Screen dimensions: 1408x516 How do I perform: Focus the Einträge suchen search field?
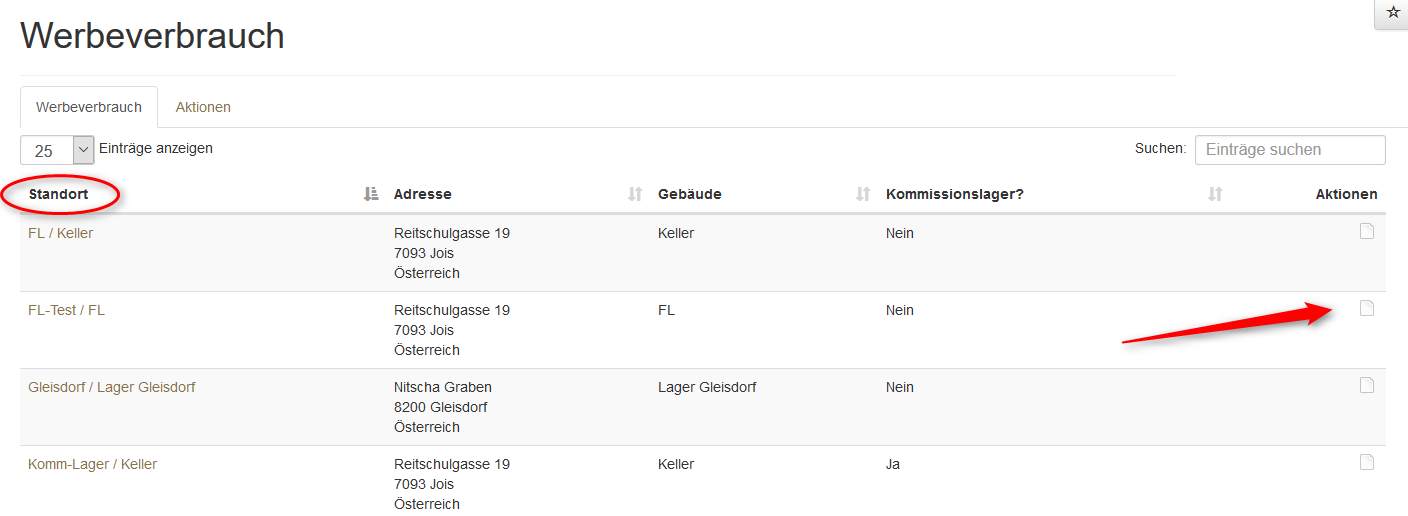(1289, 150)
